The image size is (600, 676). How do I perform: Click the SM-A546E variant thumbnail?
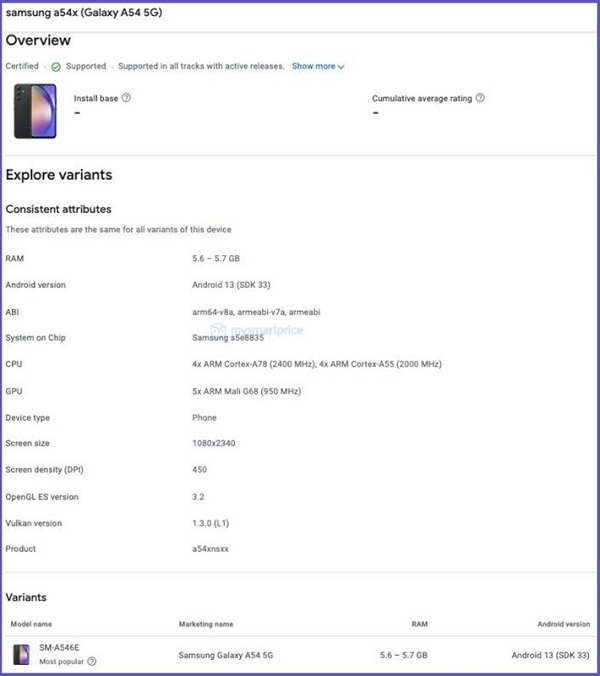21,654
